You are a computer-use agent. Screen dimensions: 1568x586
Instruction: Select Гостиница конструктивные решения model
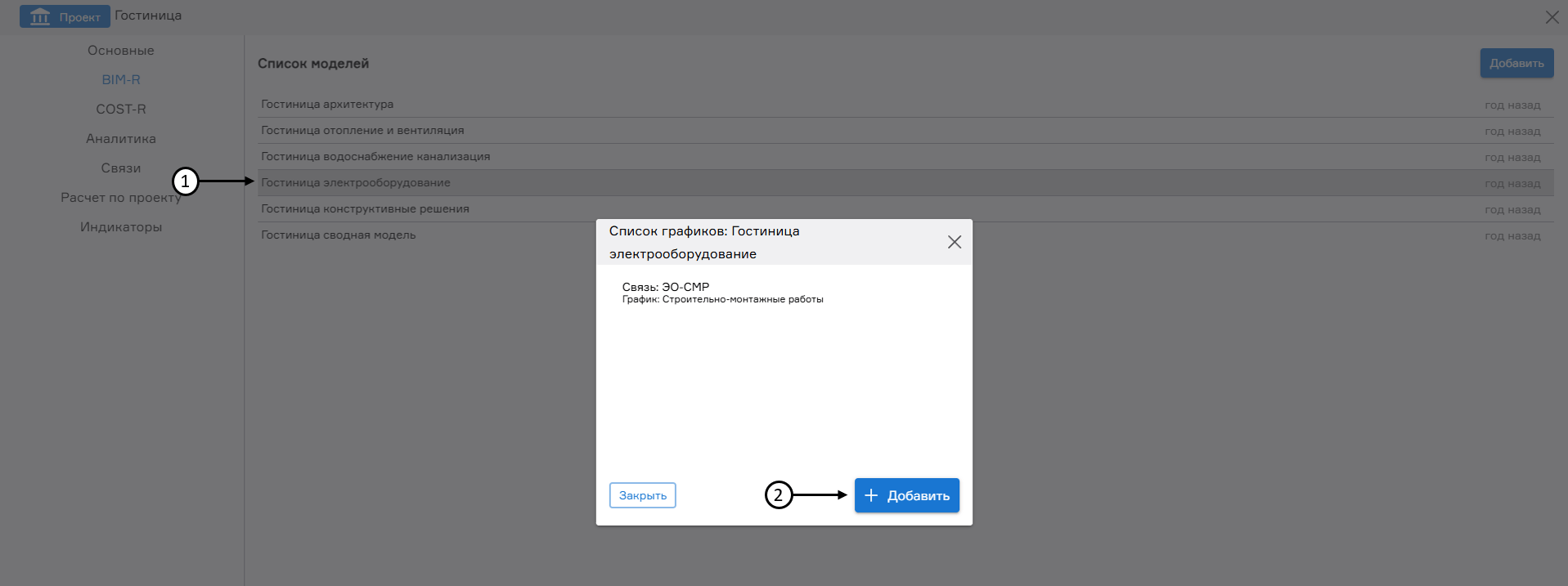pyautogui.click(x=365, y=209)
